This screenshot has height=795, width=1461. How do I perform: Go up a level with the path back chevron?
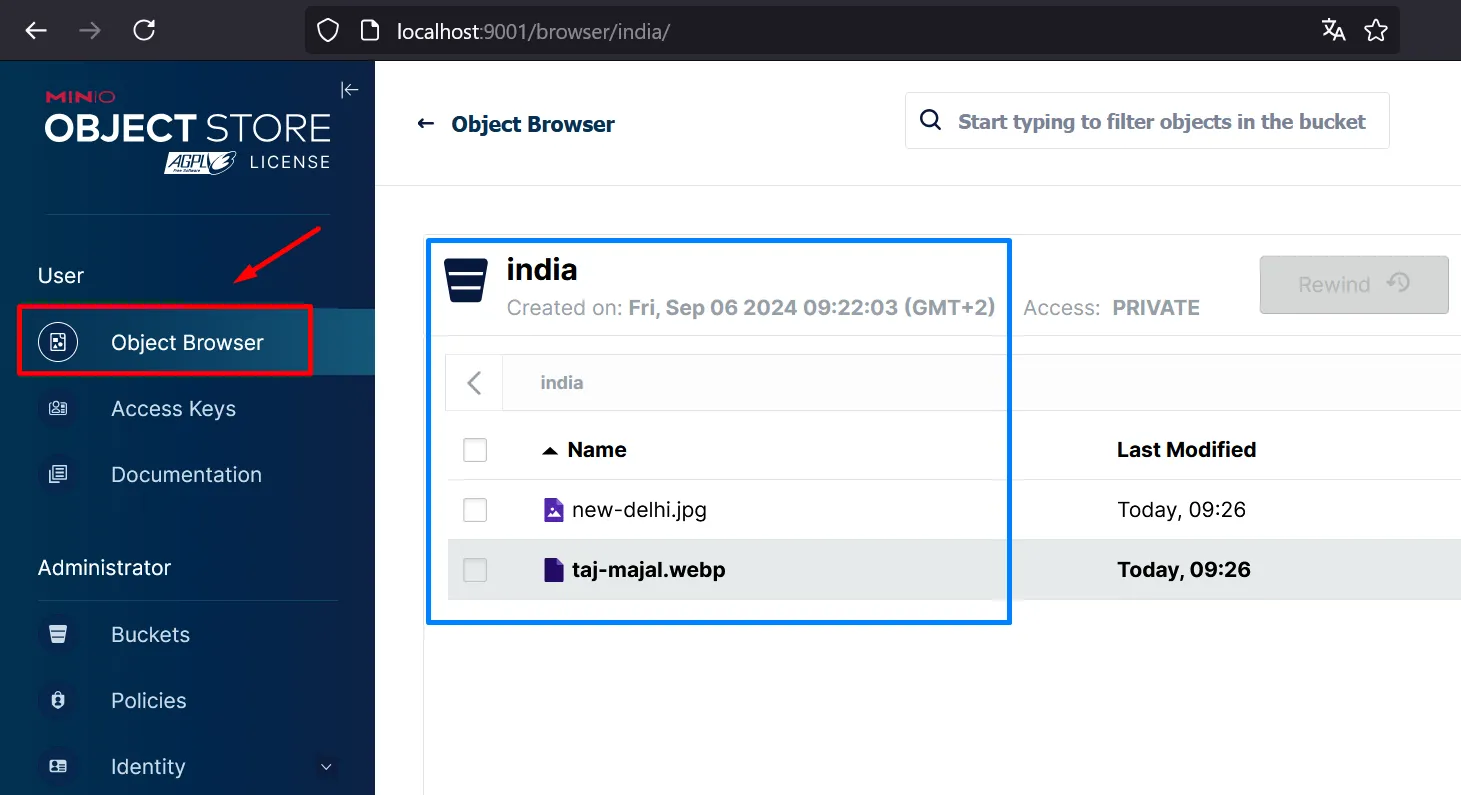(x=474, y=382)
